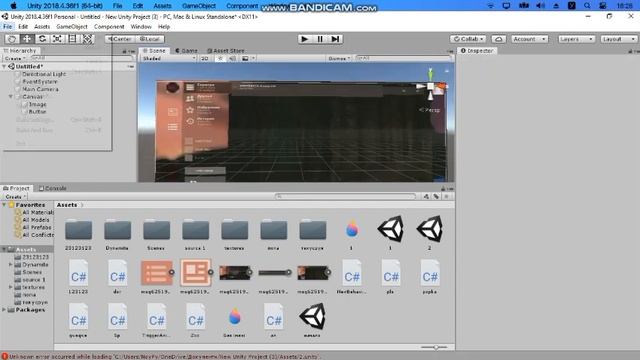Toggle Scene view effects image icon
This screenshot has height=360, width=640.
click(245, 58)
